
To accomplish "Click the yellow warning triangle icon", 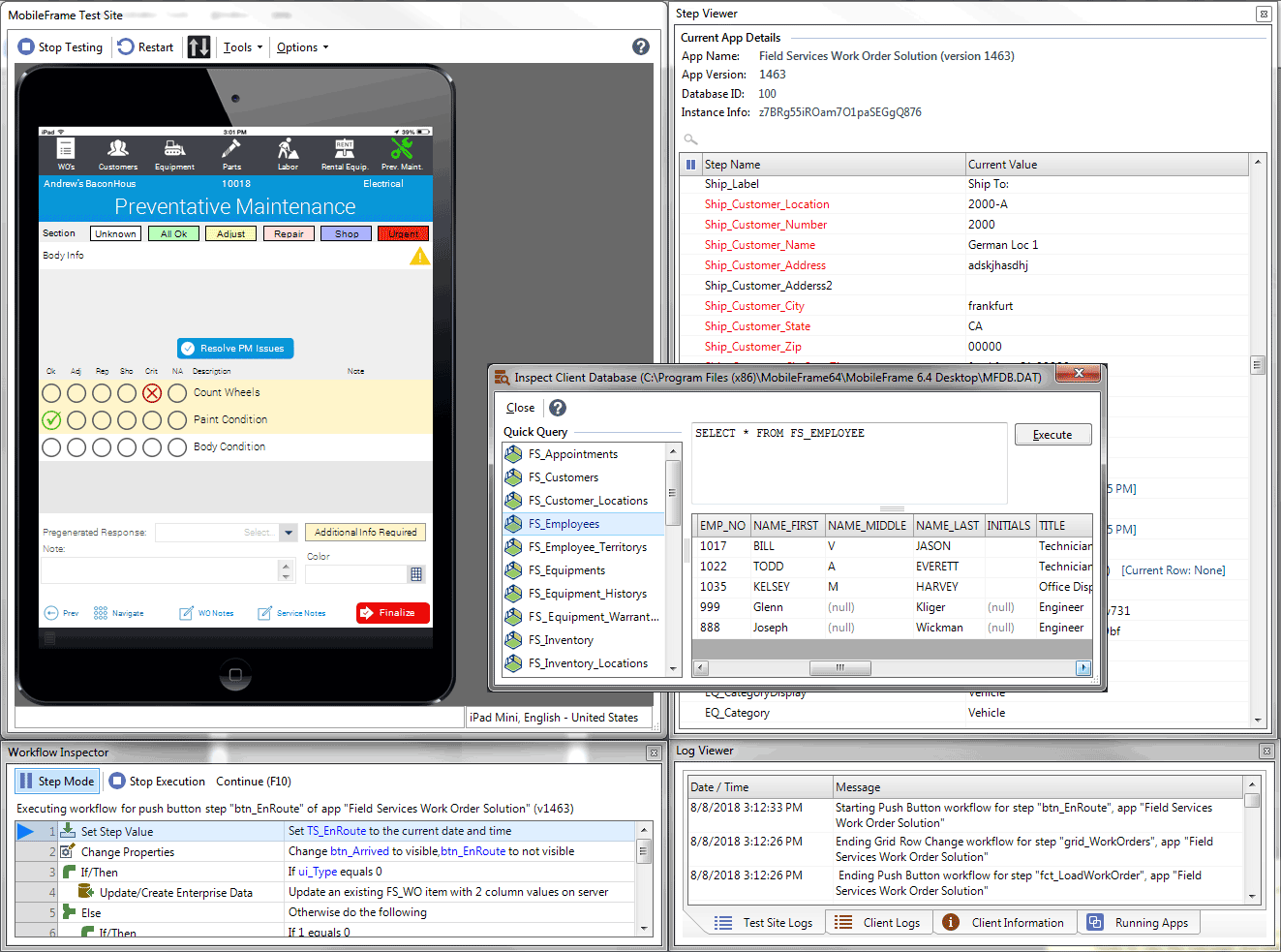I will click(x=419, y=256).
